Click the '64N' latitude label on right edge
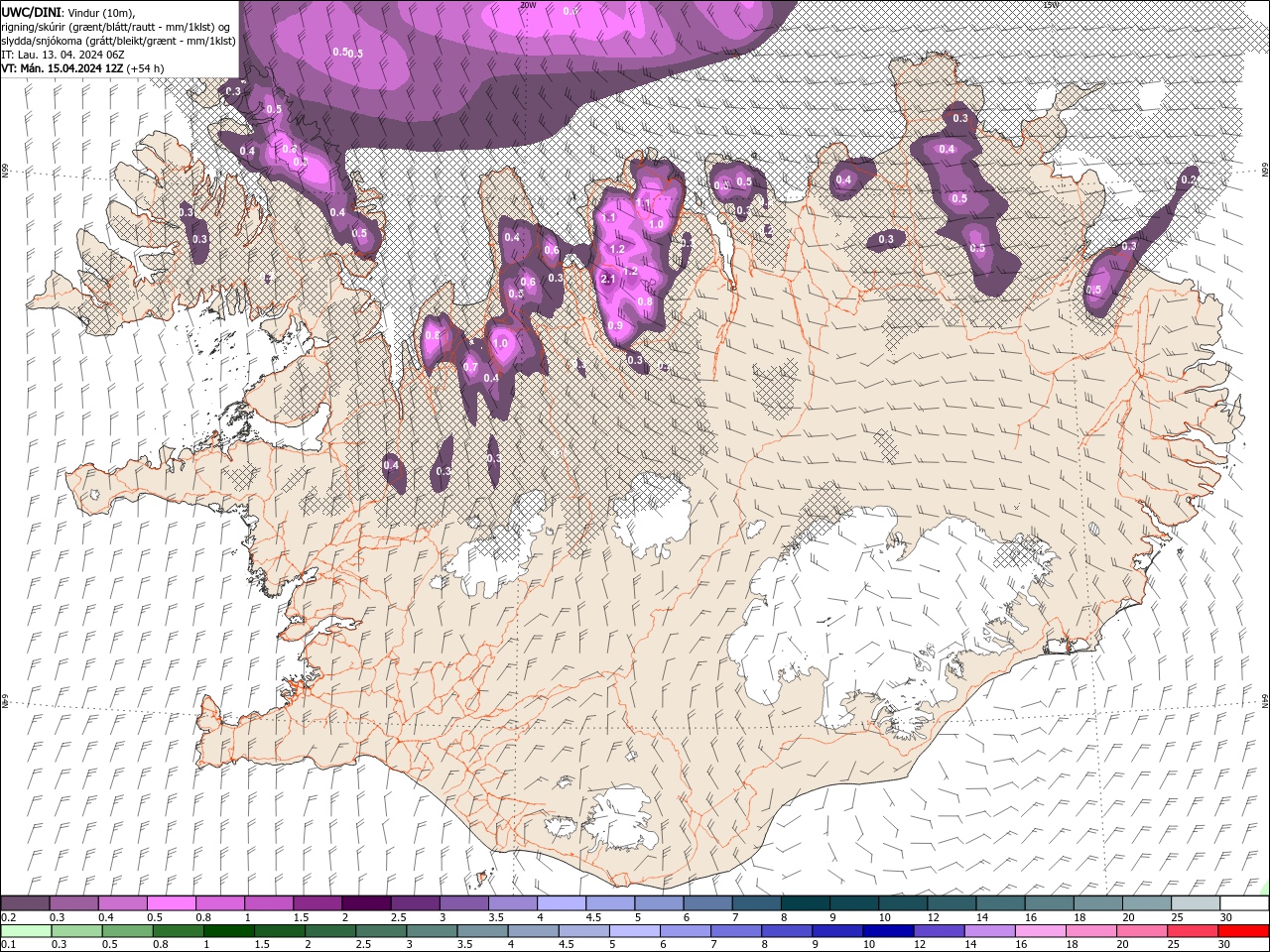Screen dimensions: 1270x952 pos(1265,699)
